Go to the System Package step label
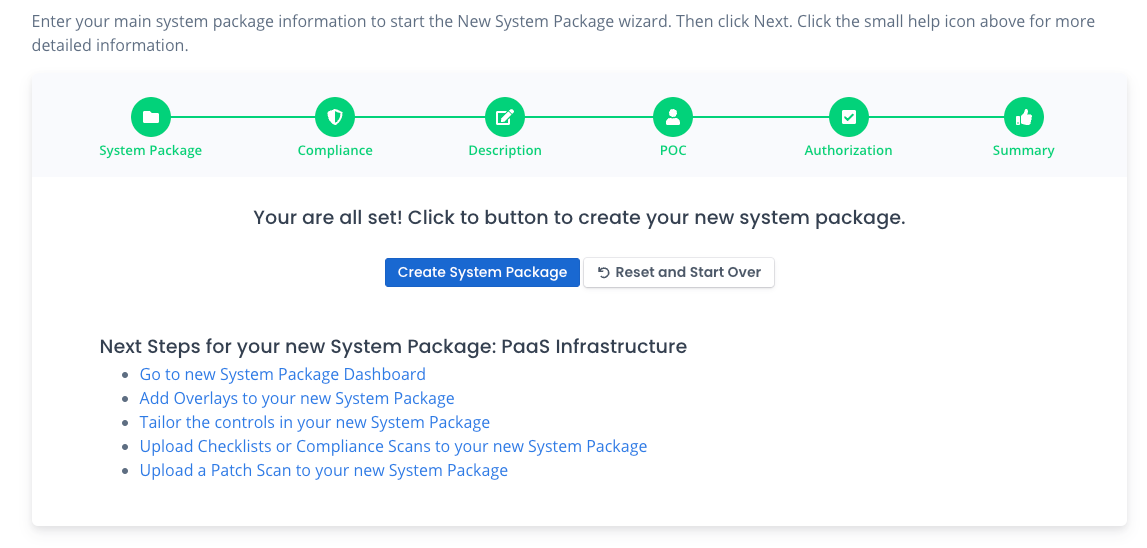This screenshot has width=1147, height=548. (151, 150)
